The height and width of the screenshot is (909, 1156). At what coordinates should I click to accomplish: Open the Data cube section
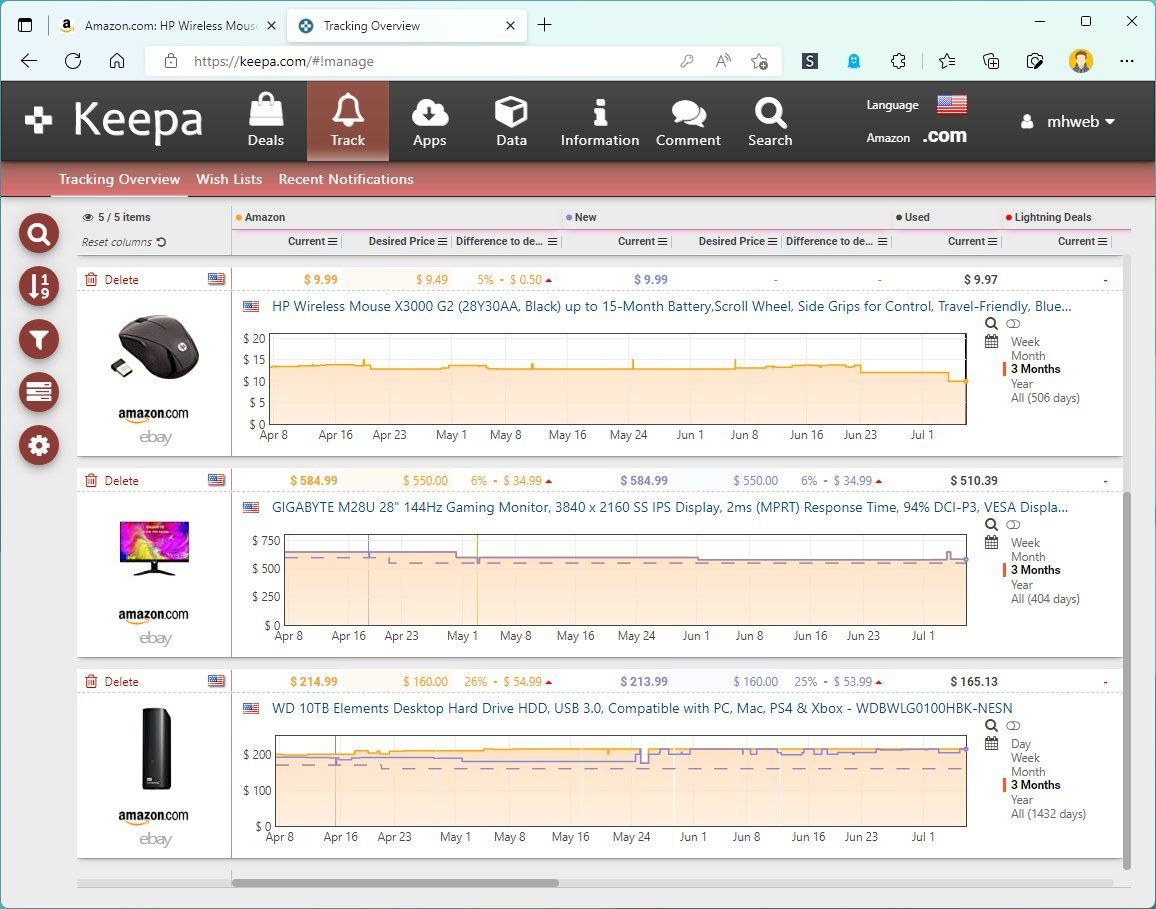click(511, 120)
